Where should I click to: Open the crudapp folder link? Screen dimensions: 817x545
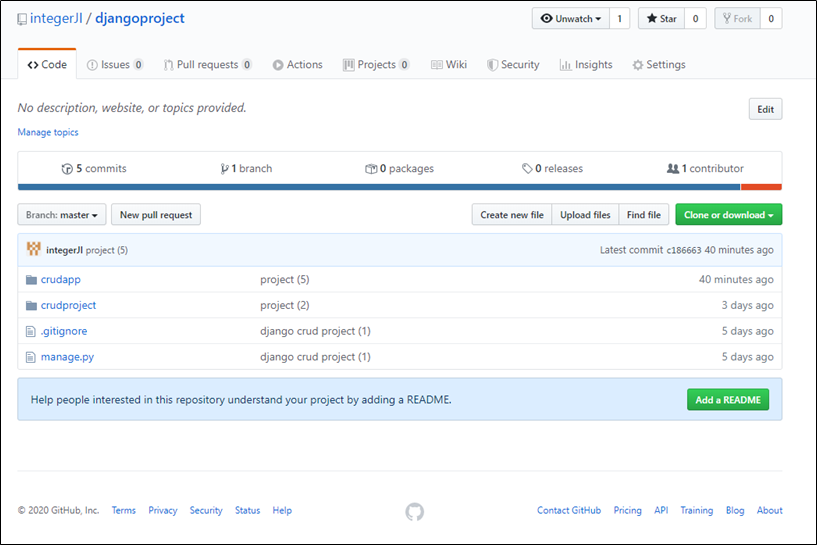pyautogui.click(x=61, y=280)
